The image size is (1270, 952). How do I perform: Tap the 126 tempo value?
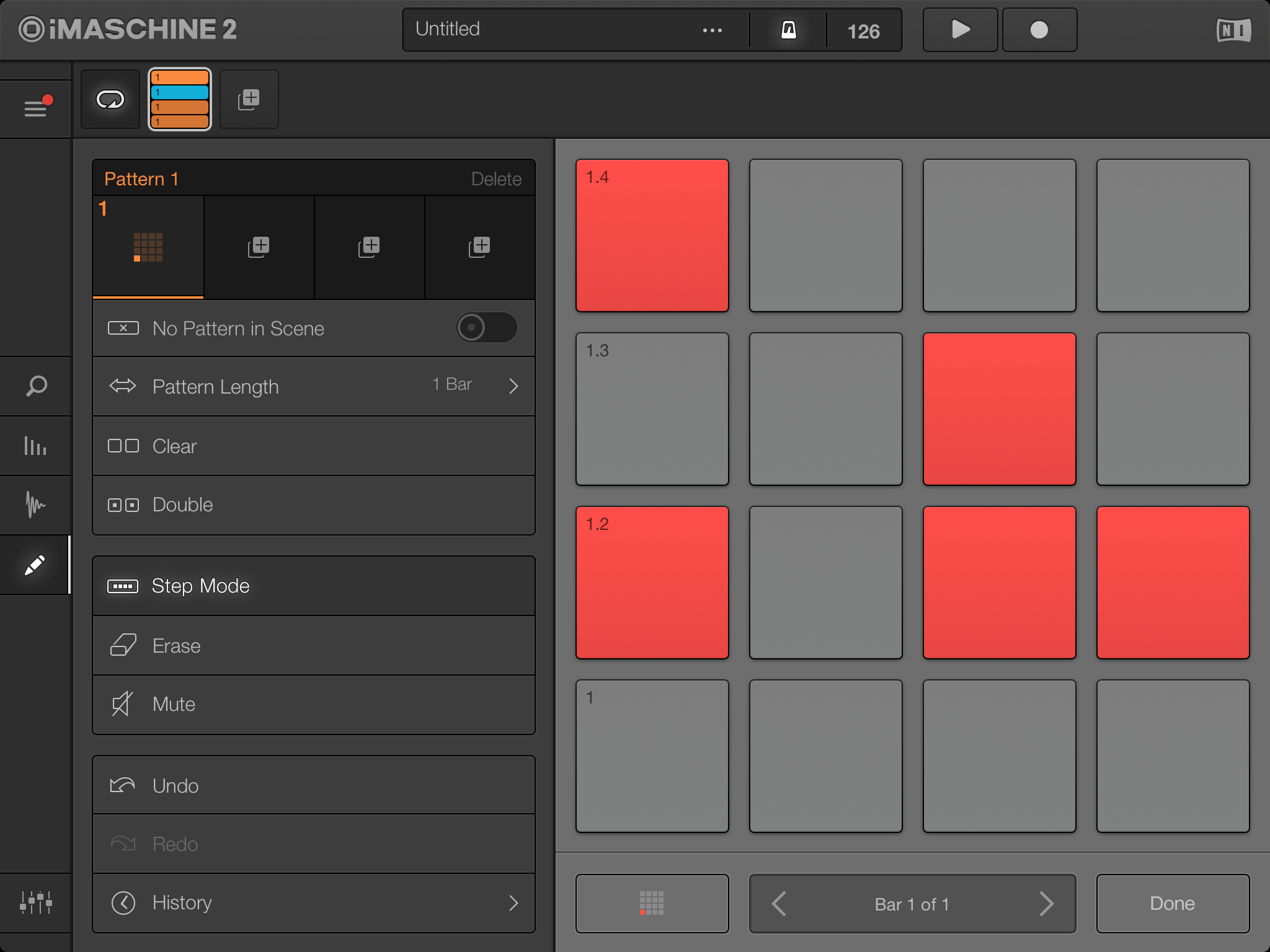click(863, 31)
